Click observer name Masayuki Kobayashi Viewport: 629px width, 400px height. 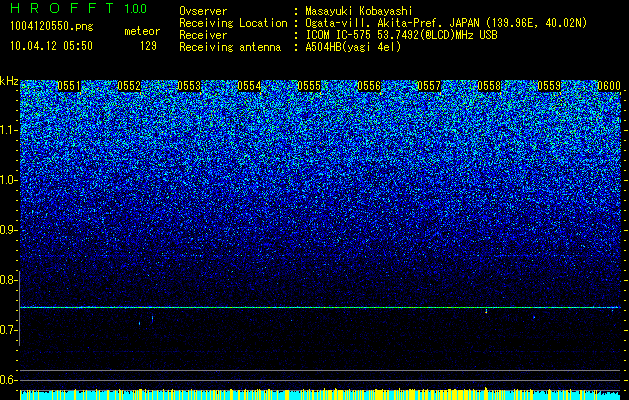pyautogui.click(x=359, y=11)
